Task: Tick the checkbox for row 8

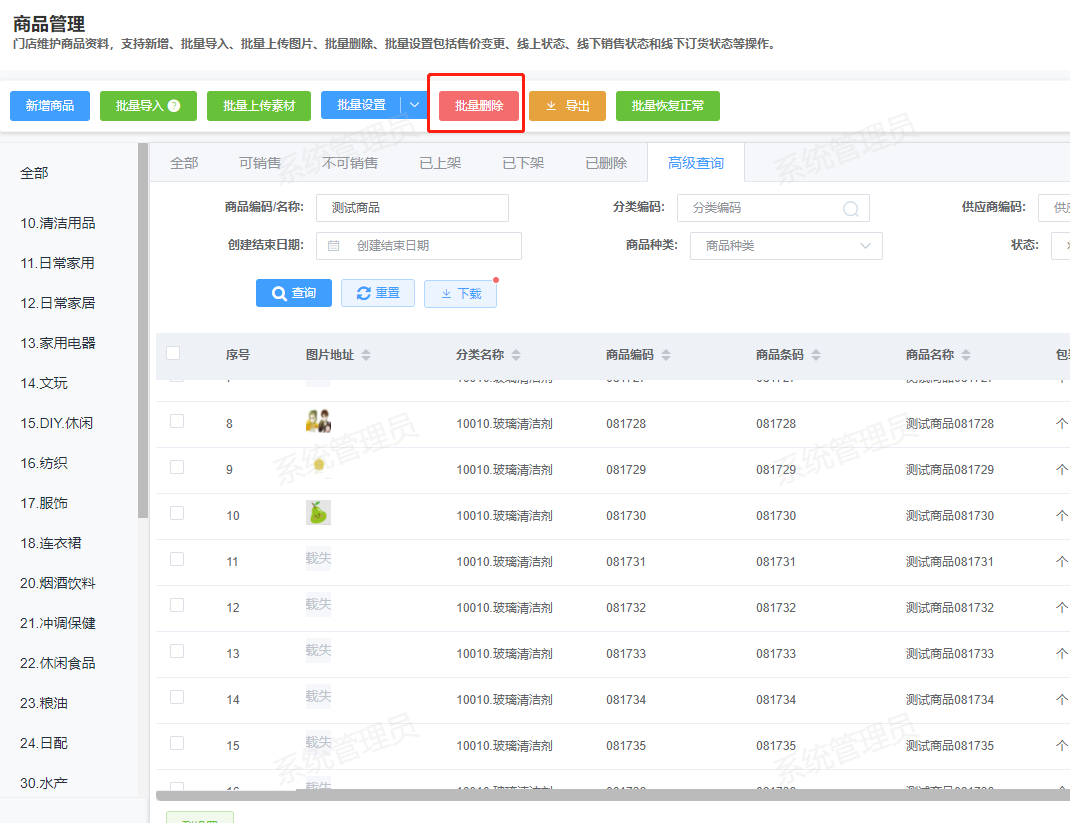Action: click(177, 421)
